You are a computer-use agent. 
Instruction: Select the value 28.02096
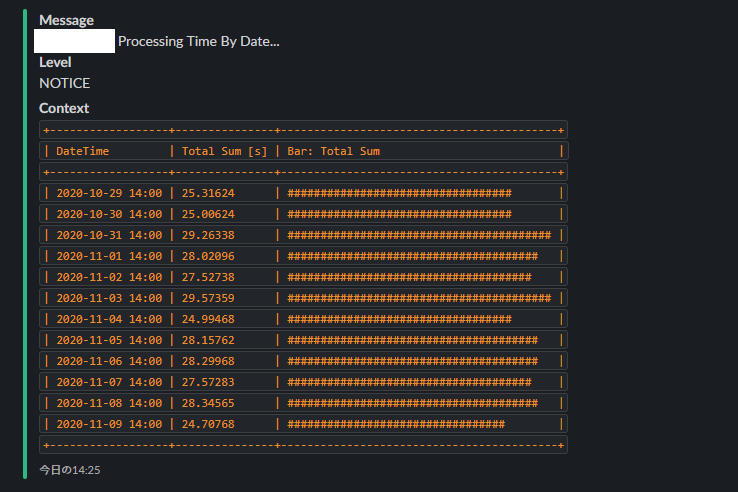pos(208,256)
